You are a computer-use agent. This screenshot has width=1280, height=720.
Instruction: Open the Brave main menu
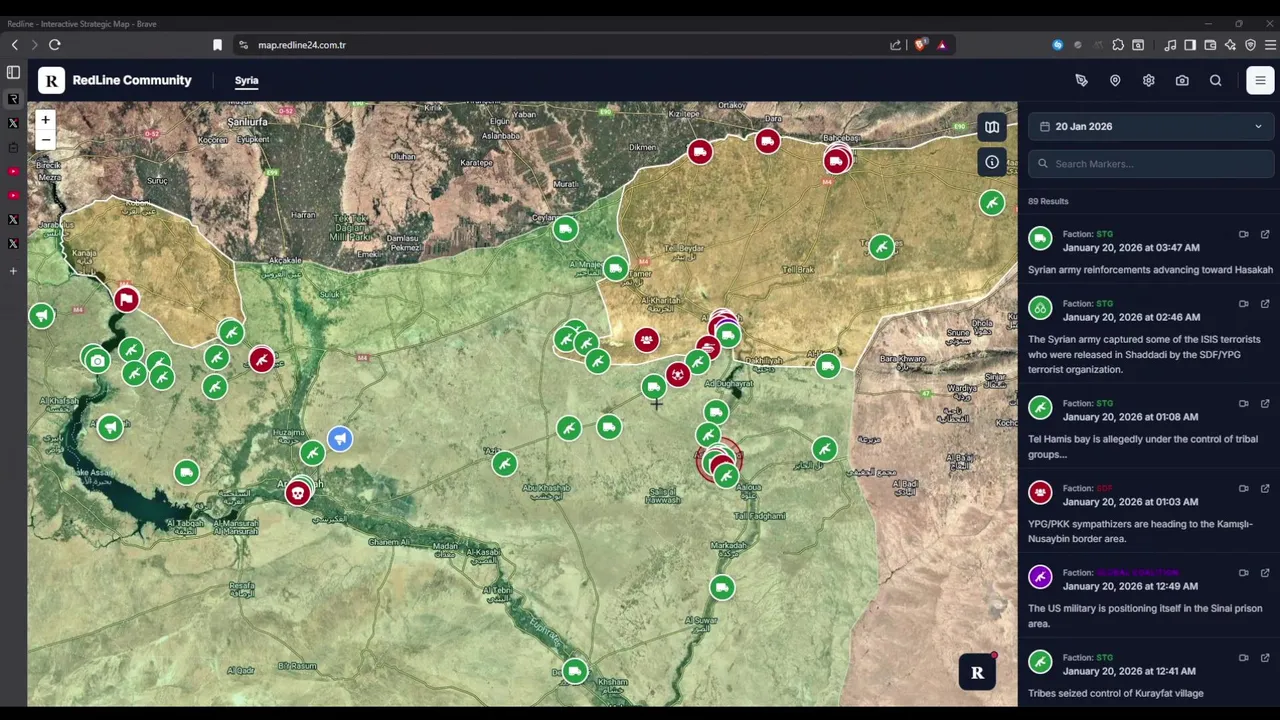point(1270,45)
